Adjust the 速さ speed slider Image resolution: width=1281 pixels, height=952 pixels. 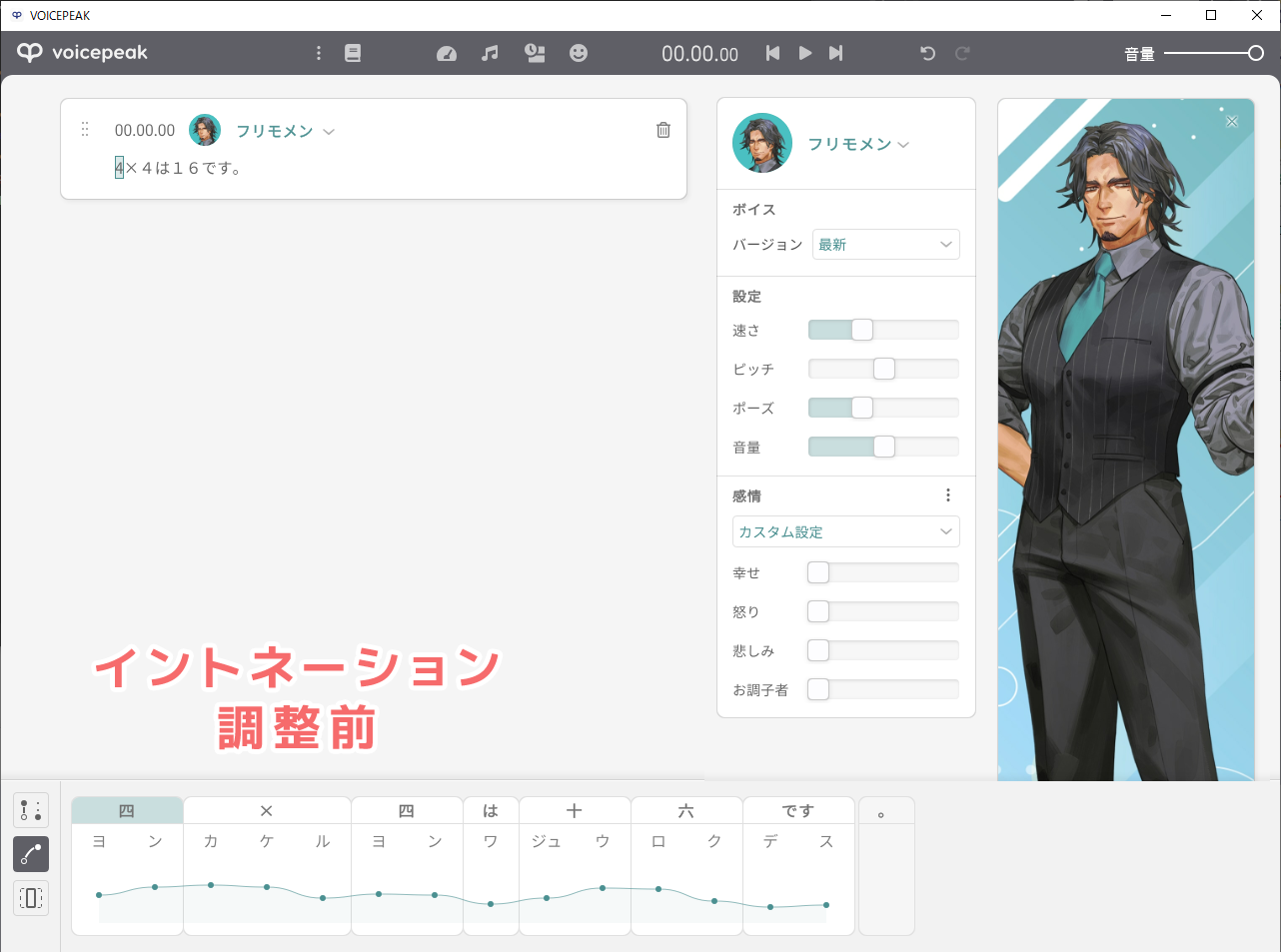tap(883, 330)
